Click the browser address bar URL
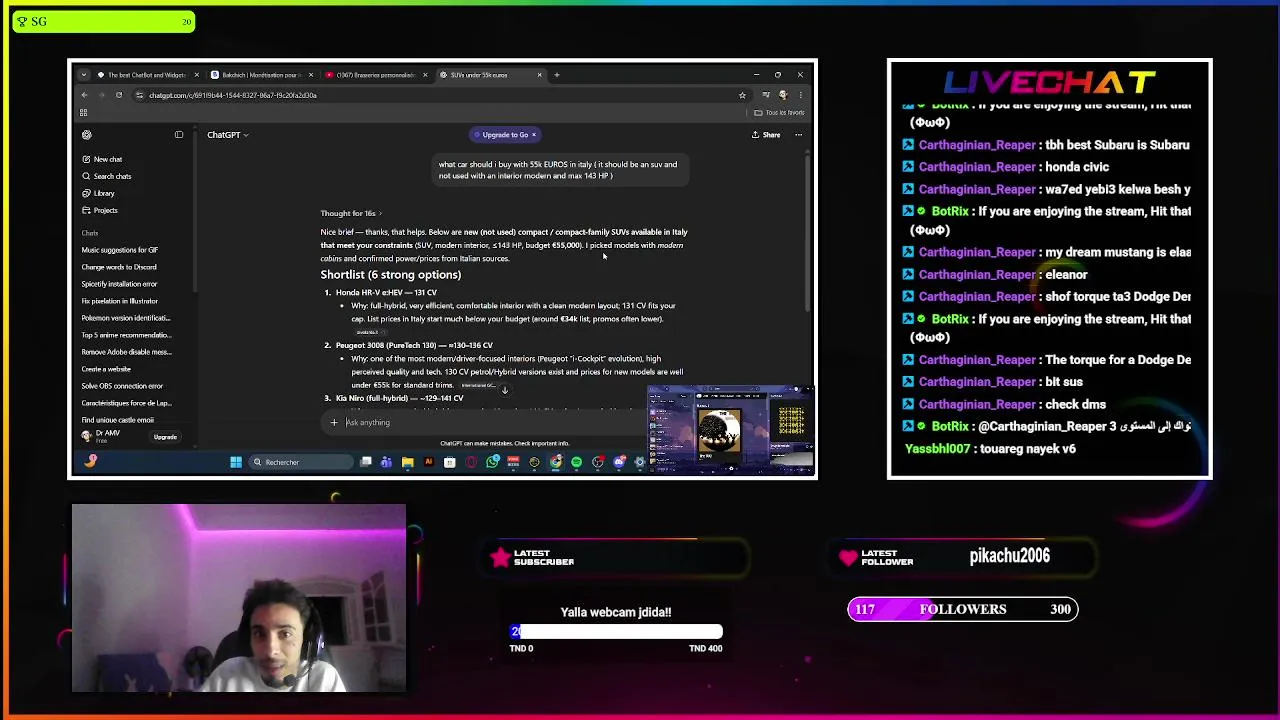 (232, 95)
